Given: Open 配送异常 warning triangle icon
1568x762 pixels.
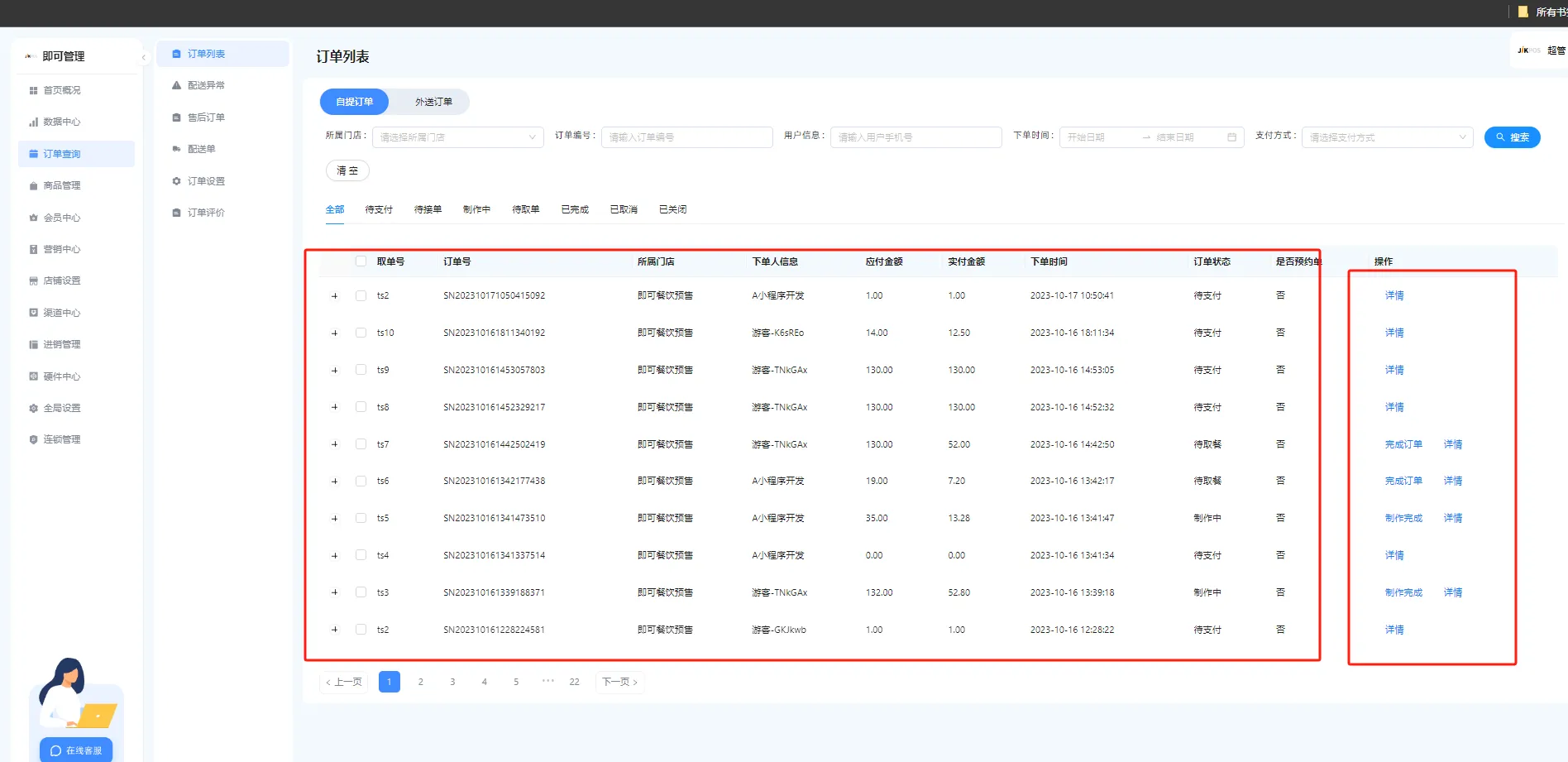Looking at the screenshot, I should coord(176,85).
